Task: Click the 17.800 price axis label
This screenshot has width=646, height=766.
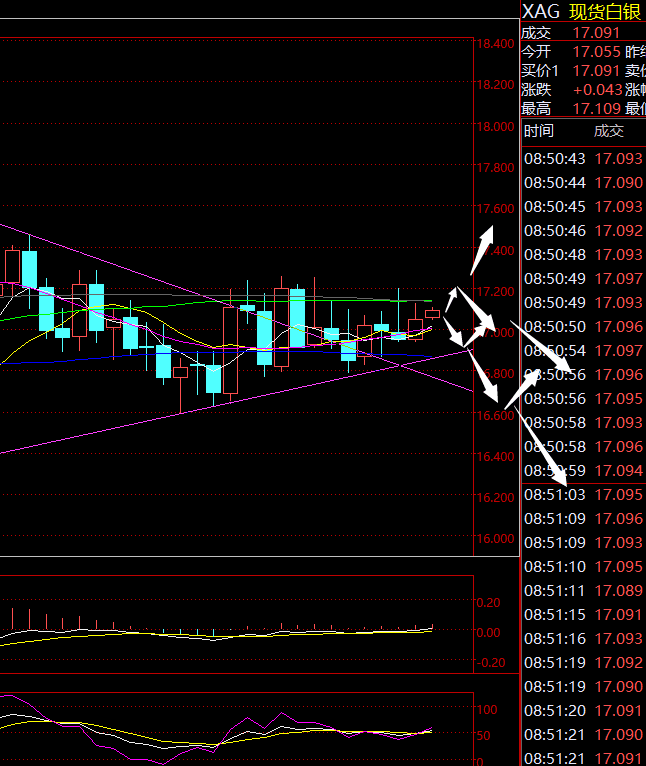Action: pyautogui.click(x=495, y=168)
